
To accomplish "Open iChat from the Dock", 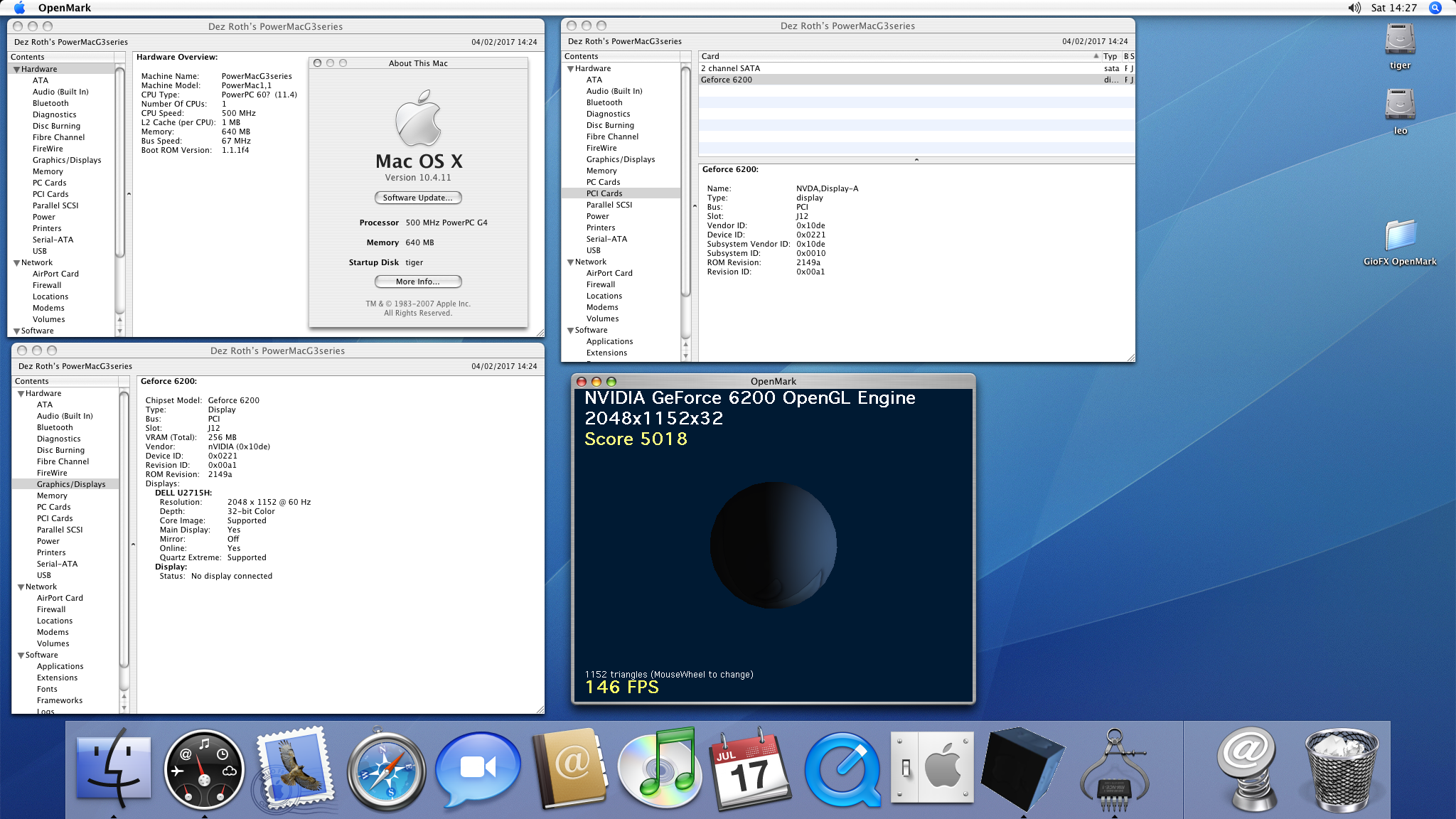I will [478, 769].
